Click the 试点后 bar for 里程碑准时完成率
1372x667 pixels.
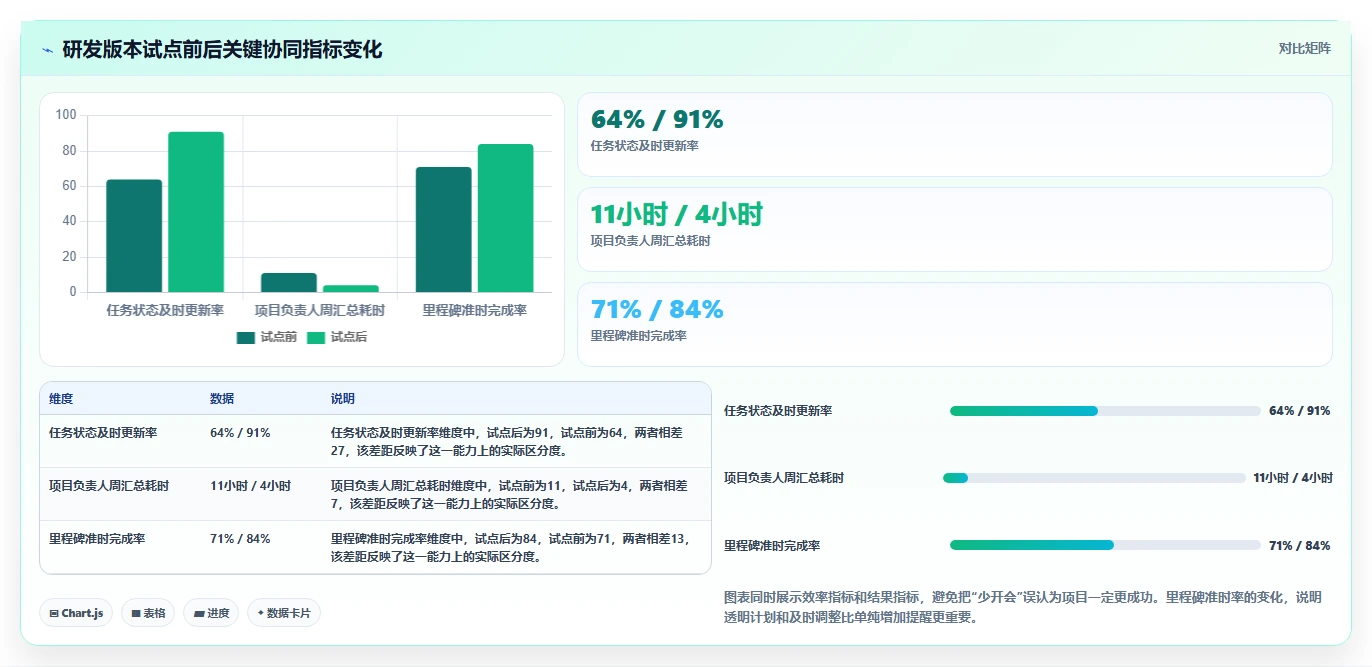tap(506, 219)
